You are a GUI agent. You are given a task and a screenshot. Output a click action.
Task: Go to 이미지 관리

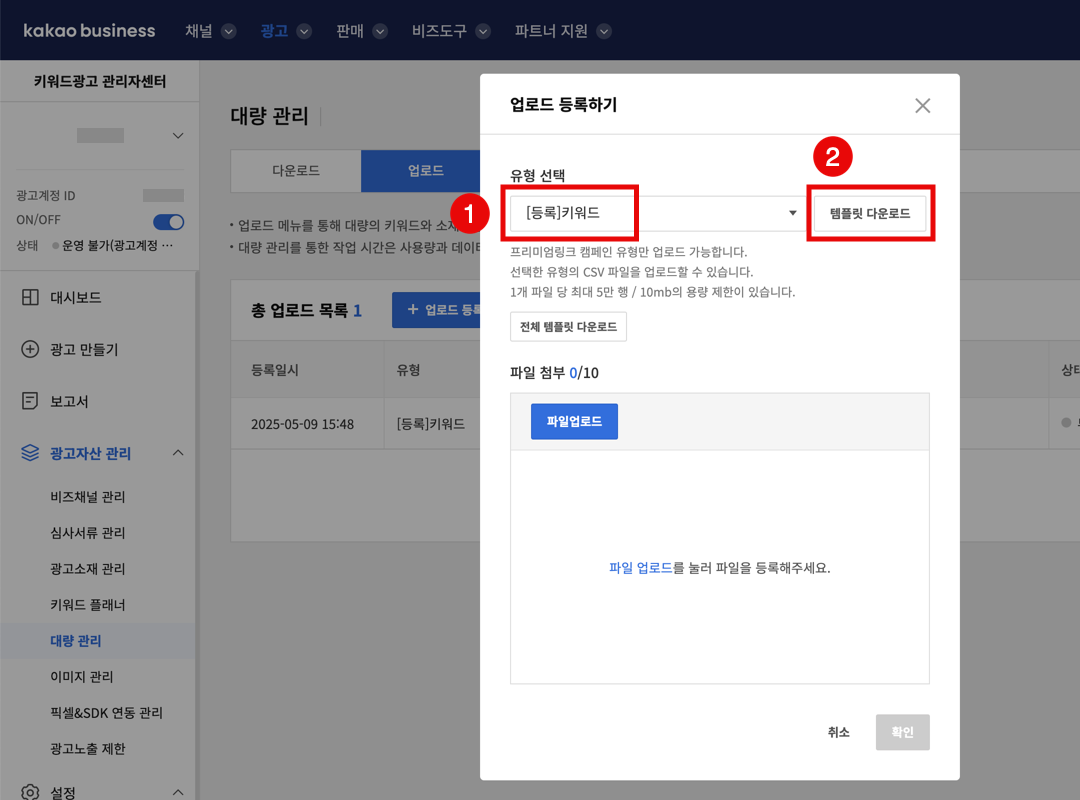[x=81, y=677]
